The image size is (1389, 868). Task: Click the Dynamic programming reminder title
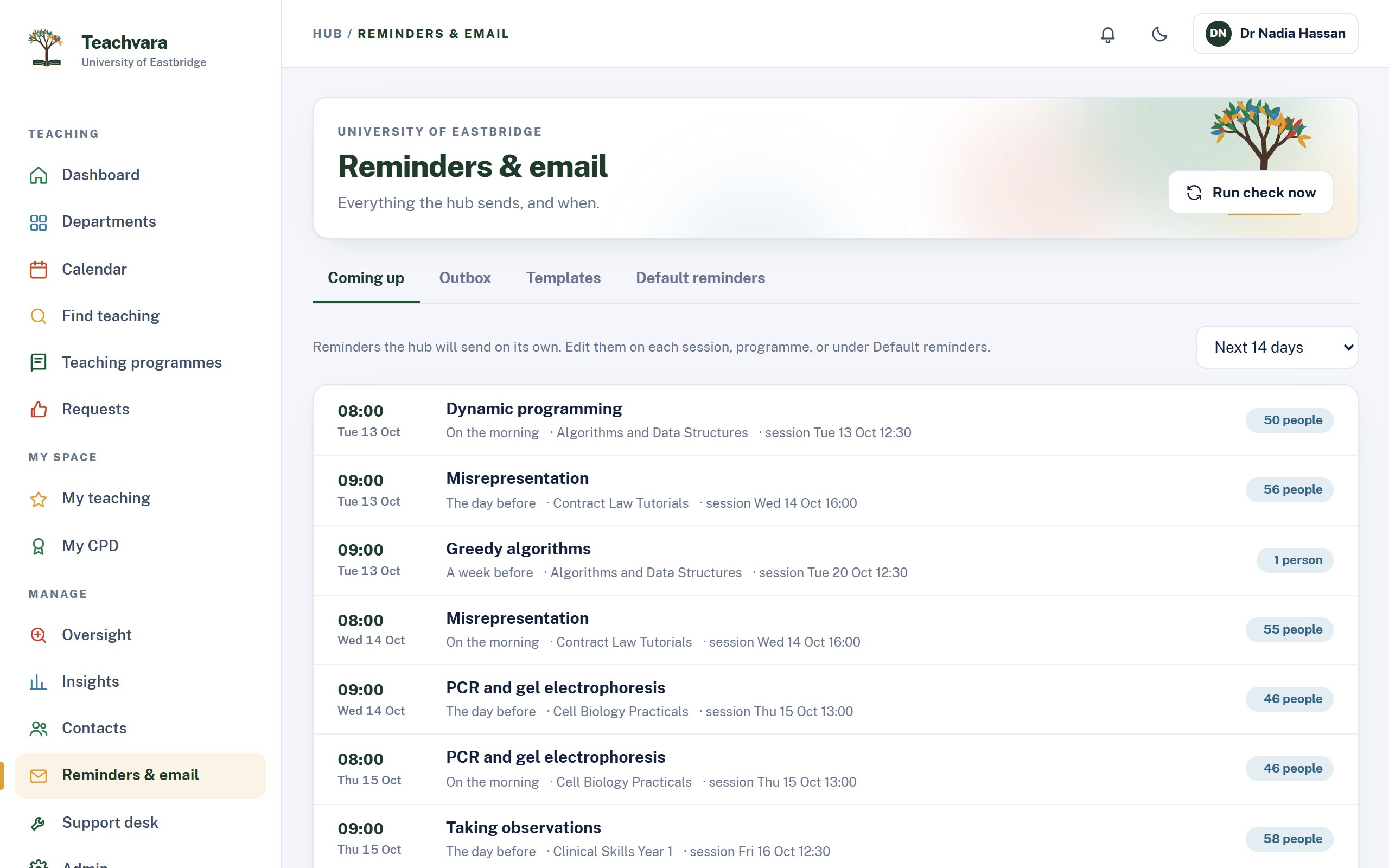[534, 409]
